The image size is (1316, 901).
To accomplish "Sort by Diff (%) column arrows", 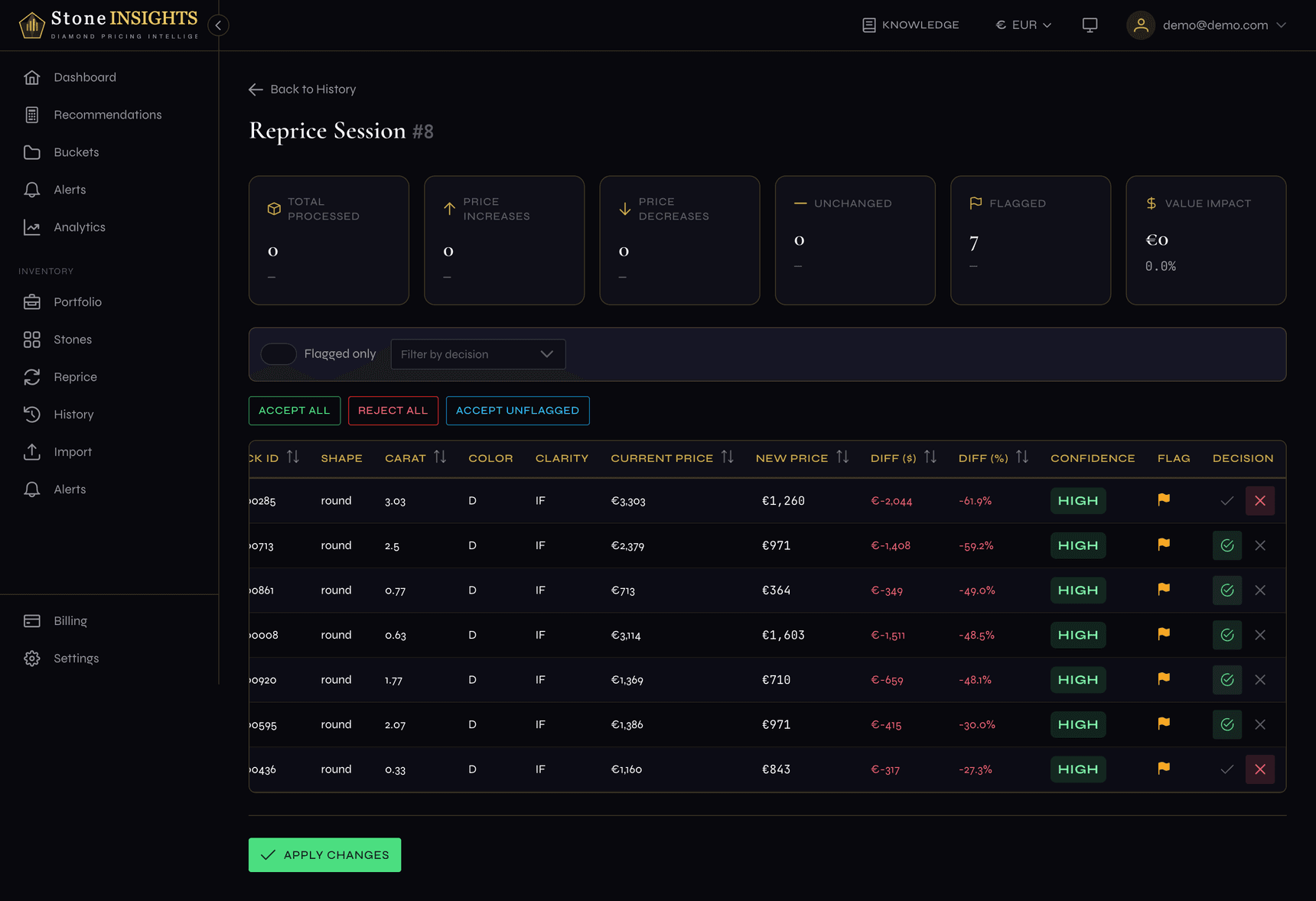I will [x=1021, y=457].
